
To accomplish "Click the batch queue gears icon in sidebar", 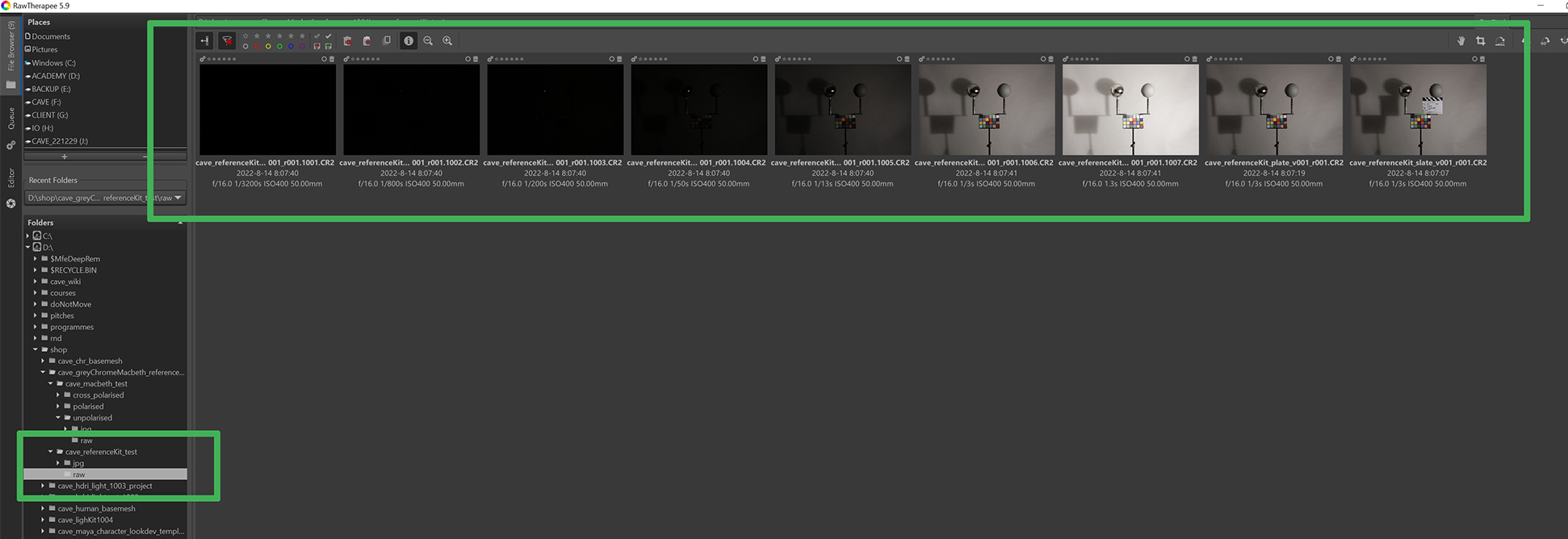I will [x=10, y=146].
